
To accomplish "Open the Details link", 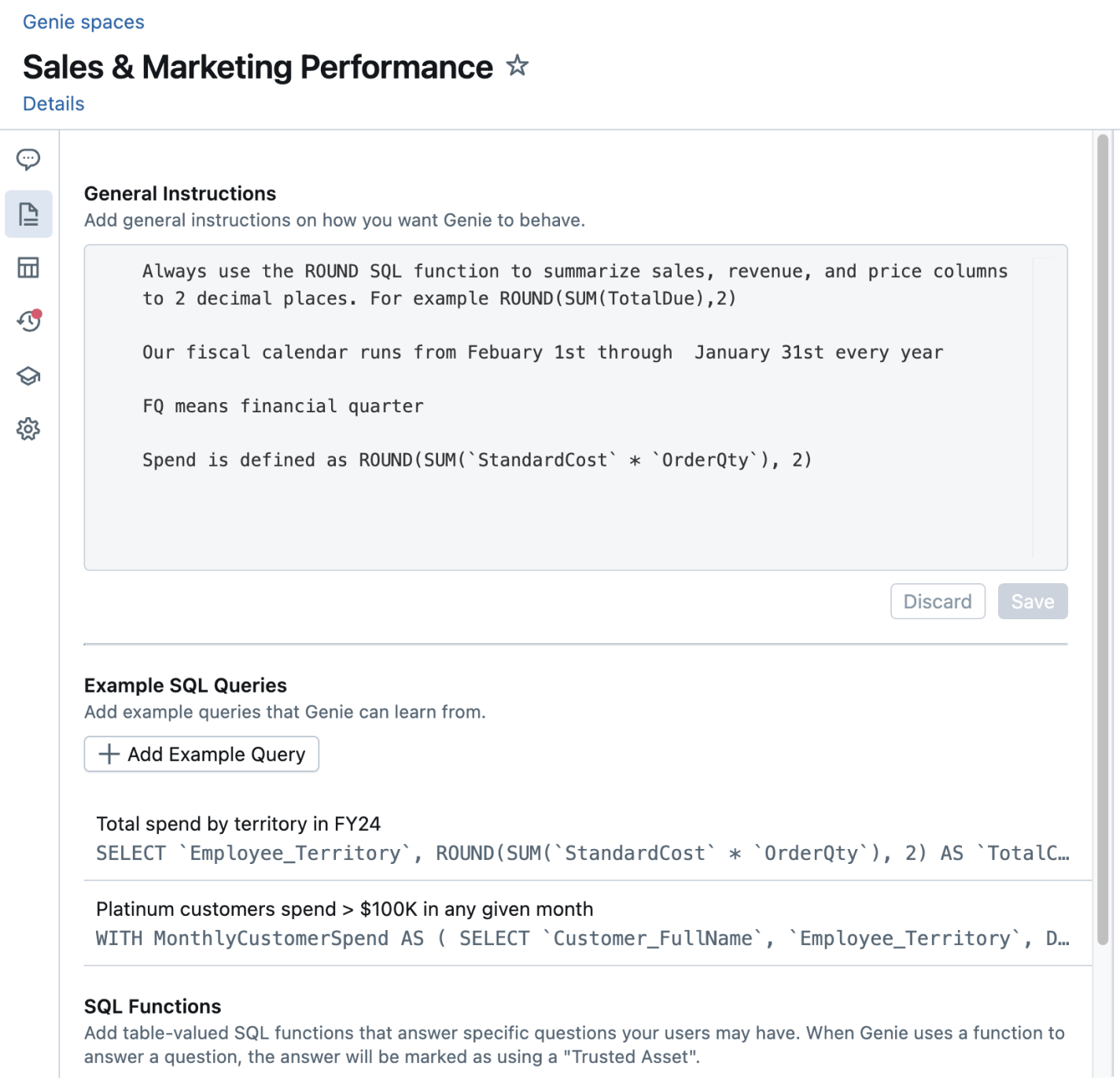I will click(53, 104).
